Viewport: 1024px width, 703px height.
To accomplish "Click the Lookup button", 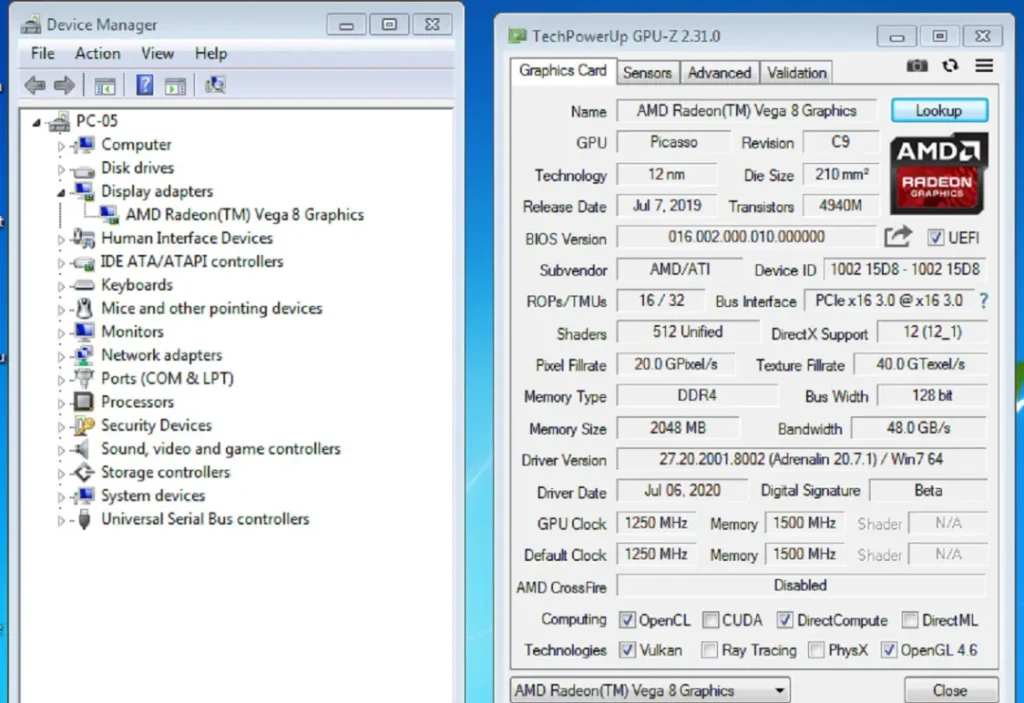I will coord(938,110).
